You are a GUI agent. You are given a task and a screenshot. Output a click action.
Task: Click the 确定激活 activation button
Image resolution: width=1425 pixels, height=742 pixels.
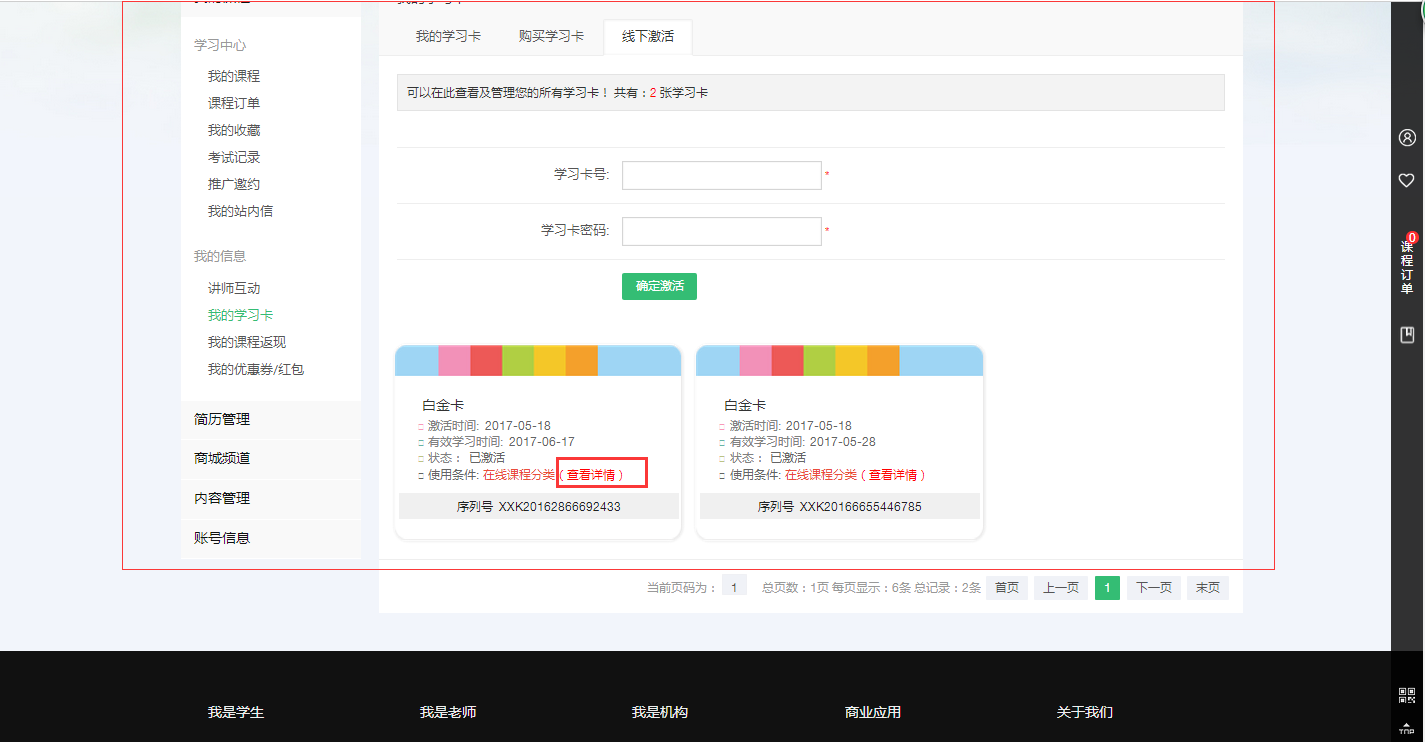pyautogui.click(x=659, y=286)
